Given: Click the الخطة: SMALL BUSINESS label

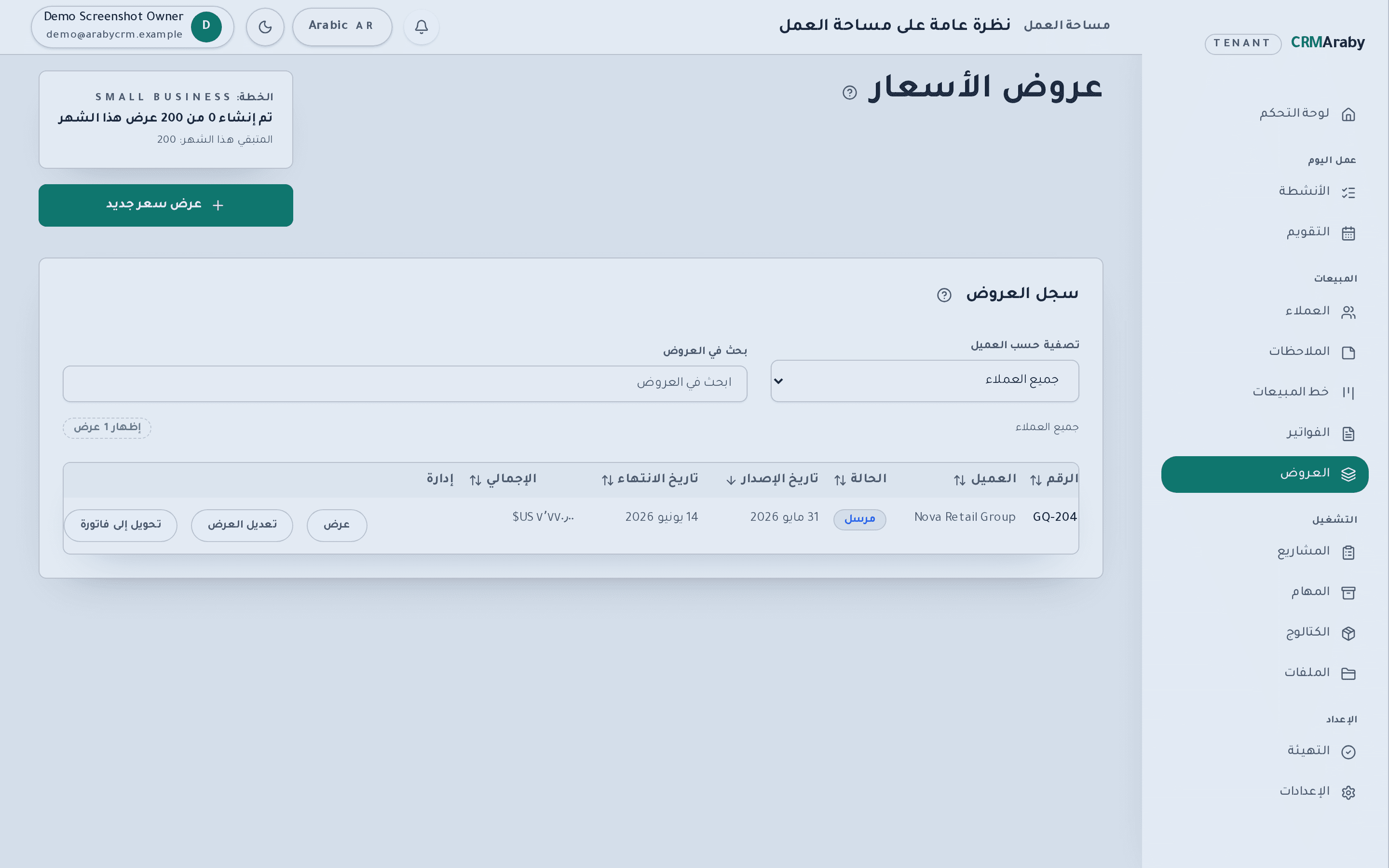Looking at the screenshot, I should [184, 96].
